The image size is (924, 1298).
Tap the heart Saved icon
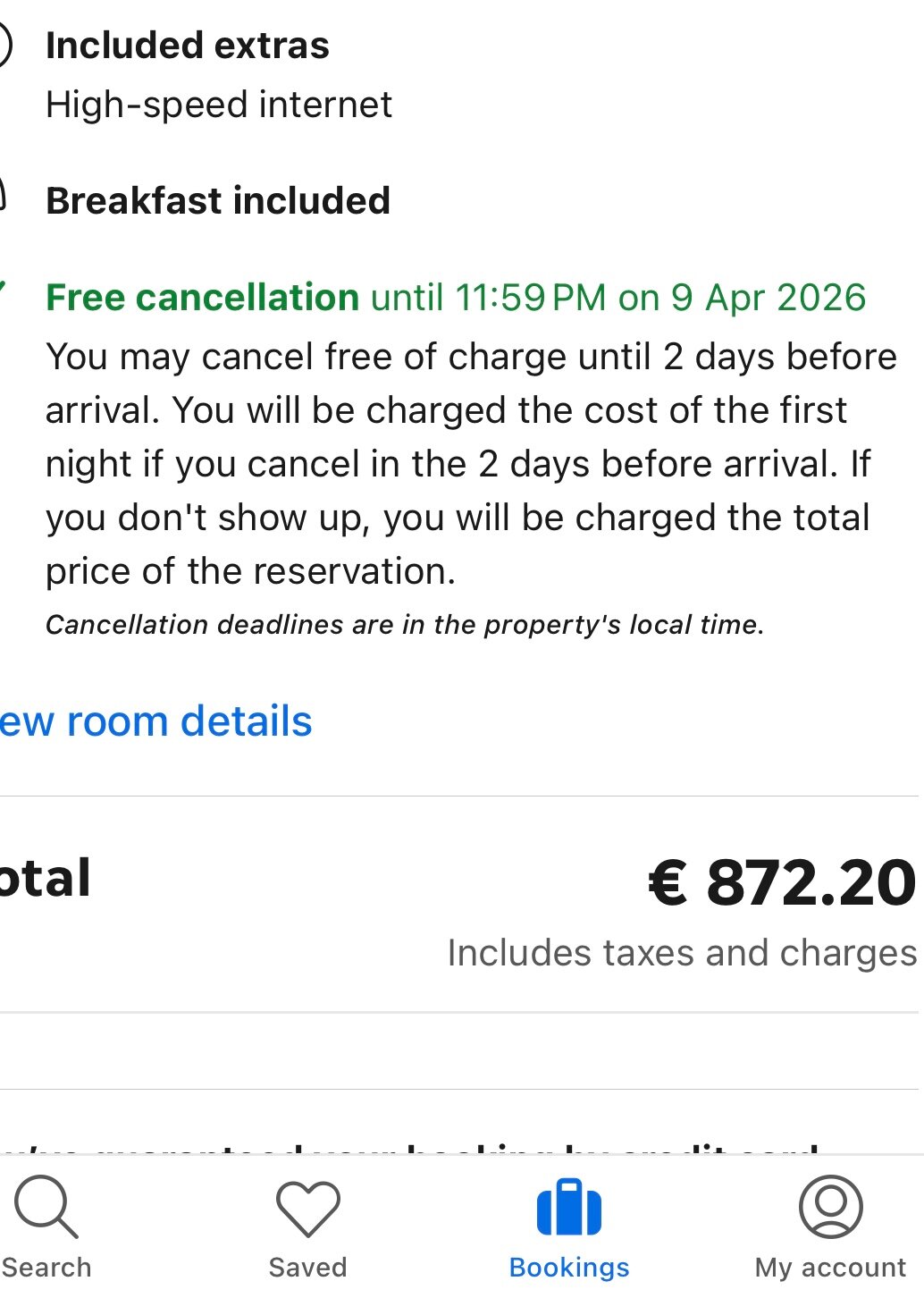pyautogui.click(x=307, y=1208)
